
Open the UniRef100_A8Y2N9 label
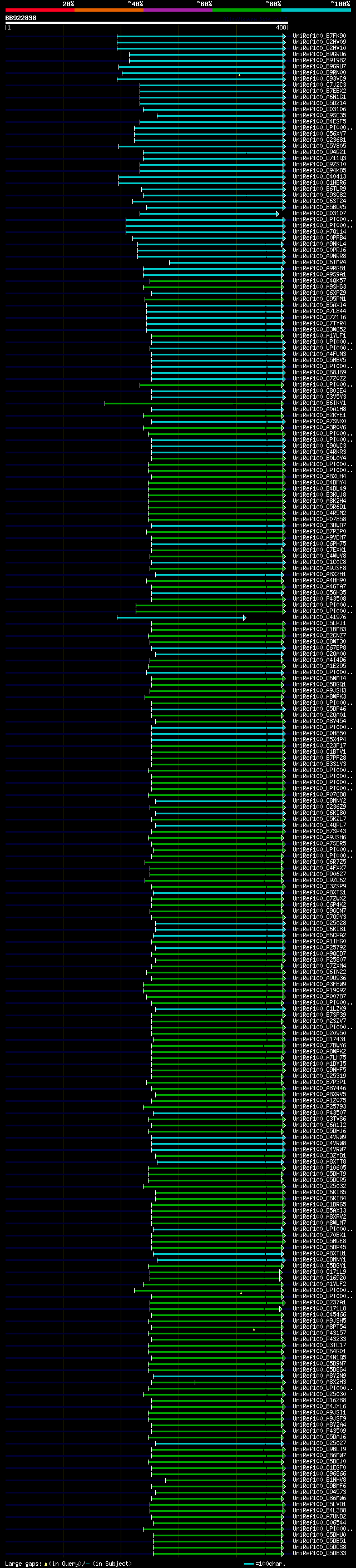(319, 1376)
